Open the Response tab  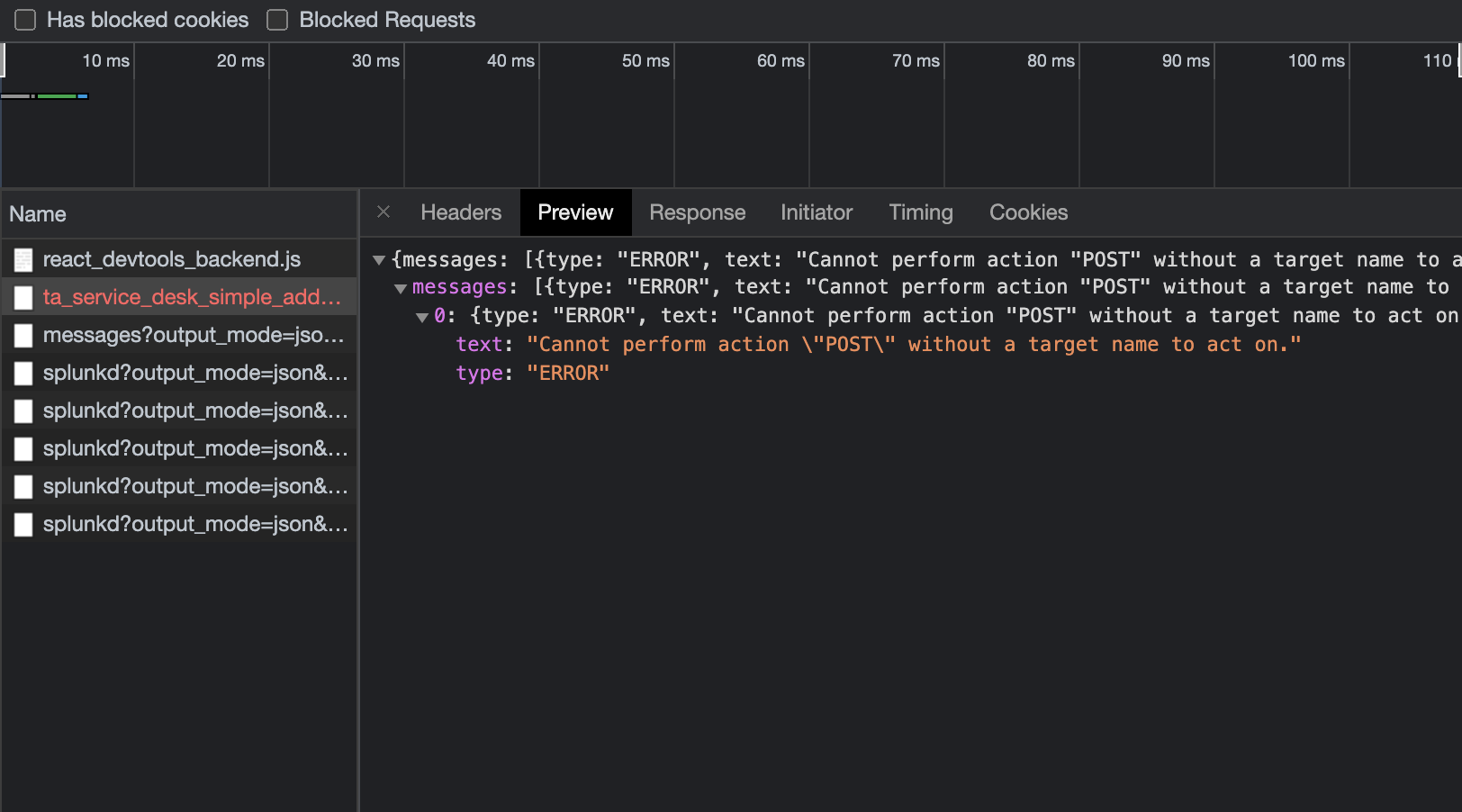(x=697, y=212)
